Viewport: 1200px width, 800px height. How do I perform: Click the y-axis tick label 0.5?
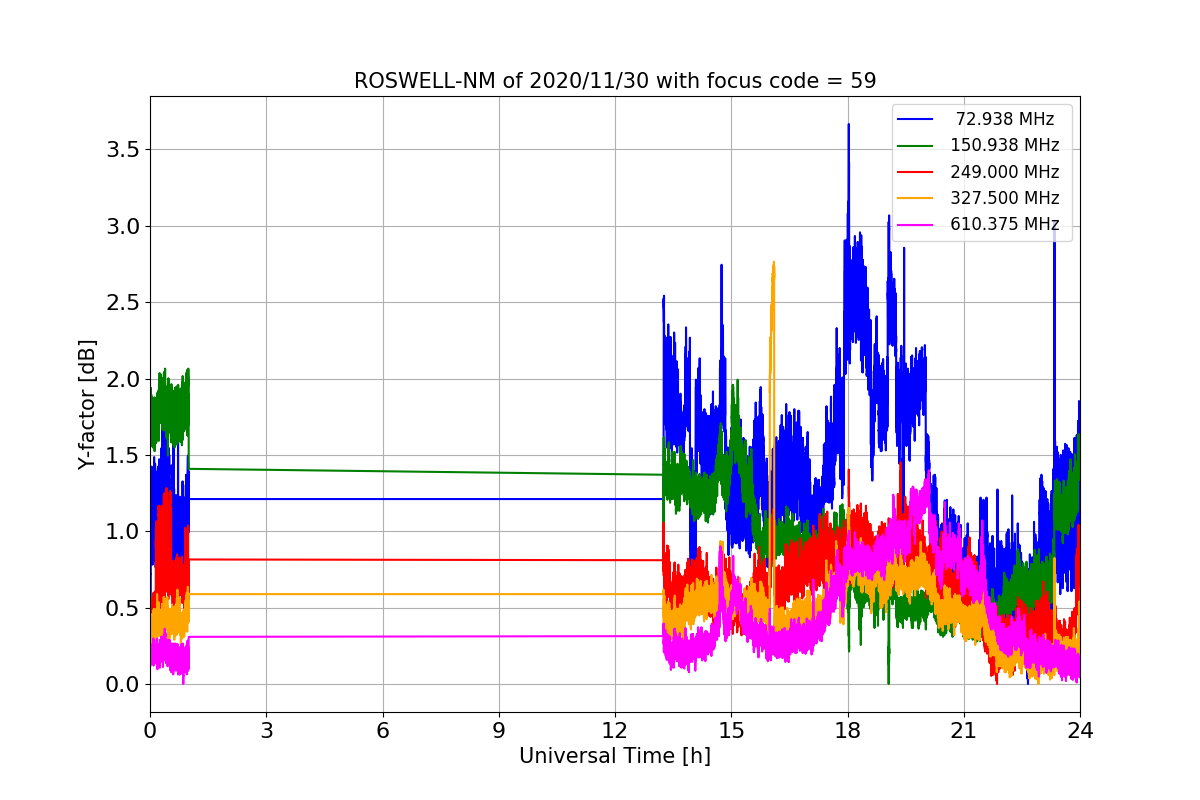(122, 608)
